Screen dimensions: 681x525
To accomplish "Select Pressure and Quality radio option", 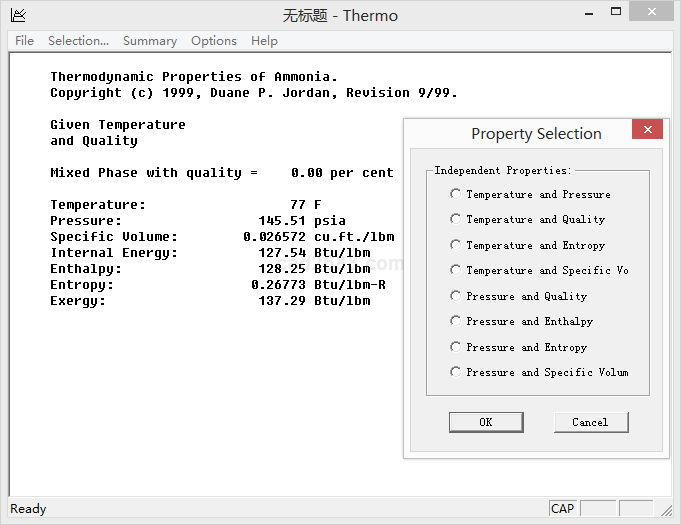I will coord(456,296).
